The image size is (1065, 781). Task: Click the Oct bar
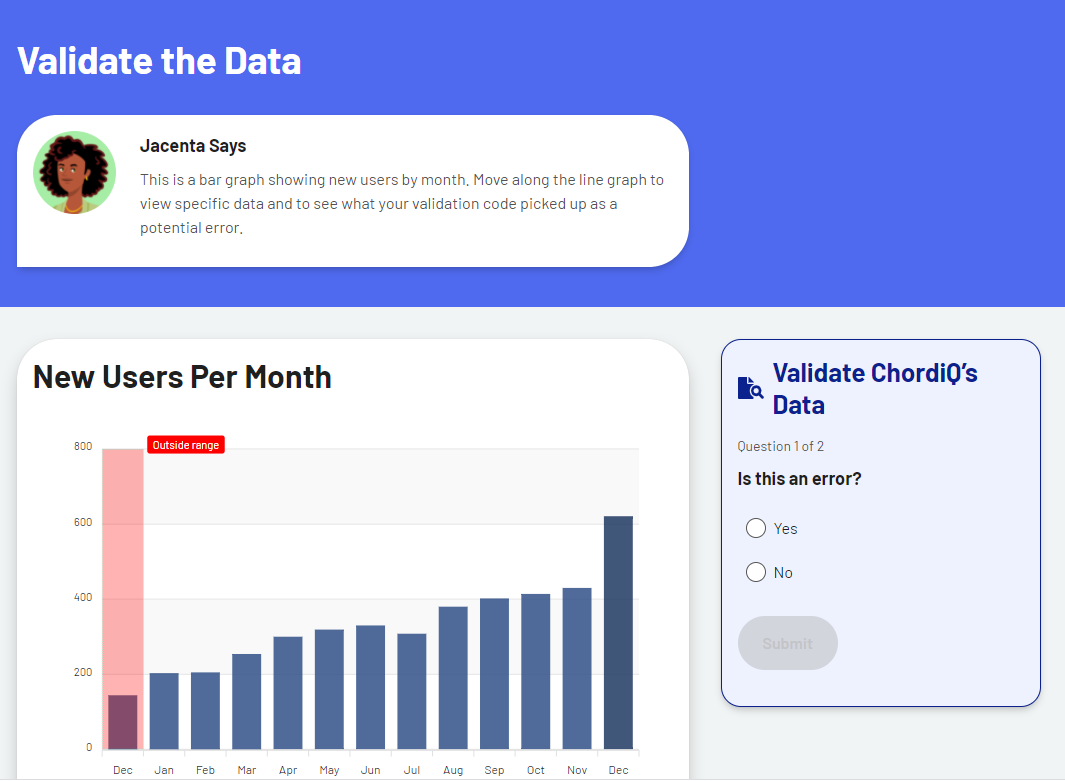tap(536, 672)
